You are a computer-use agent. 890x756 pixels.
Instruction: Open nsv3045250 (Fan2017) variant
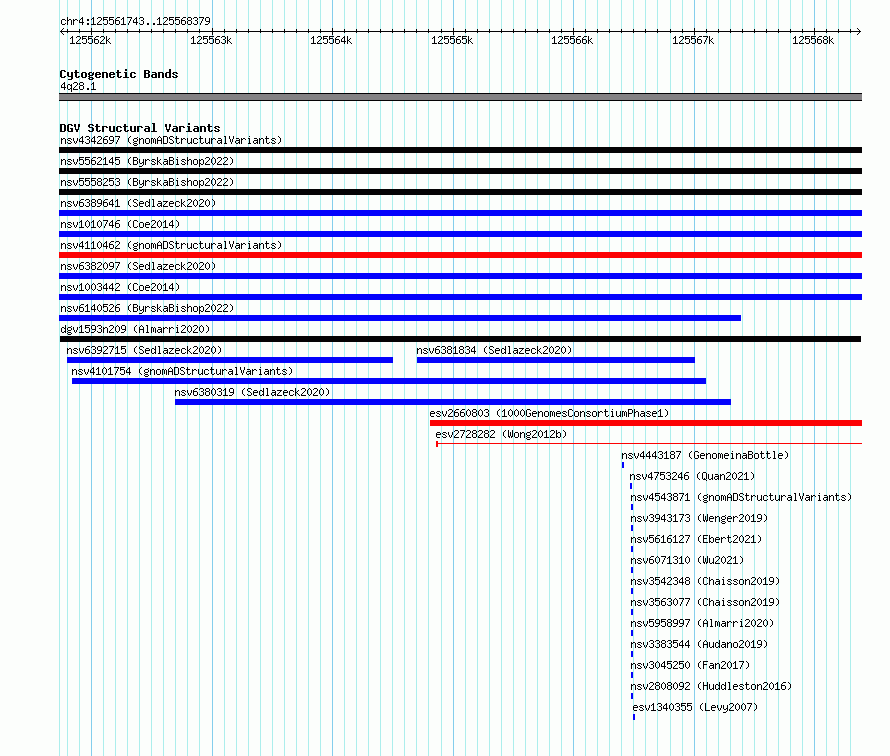pyautogui.click(x=690, y=665)
